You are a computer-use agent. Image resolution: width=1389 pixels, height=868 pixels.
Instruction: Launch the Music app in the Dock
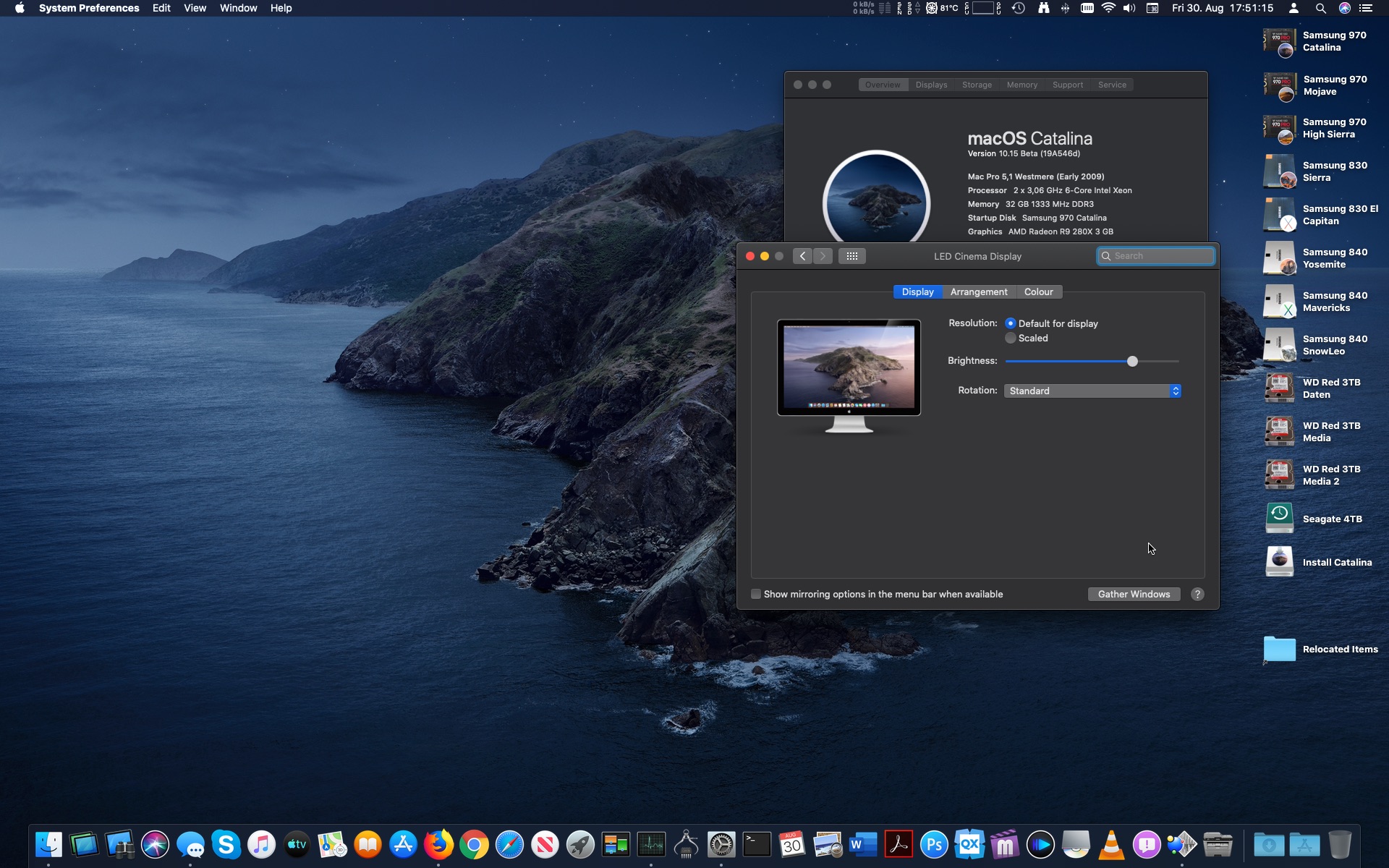[261, 844]
